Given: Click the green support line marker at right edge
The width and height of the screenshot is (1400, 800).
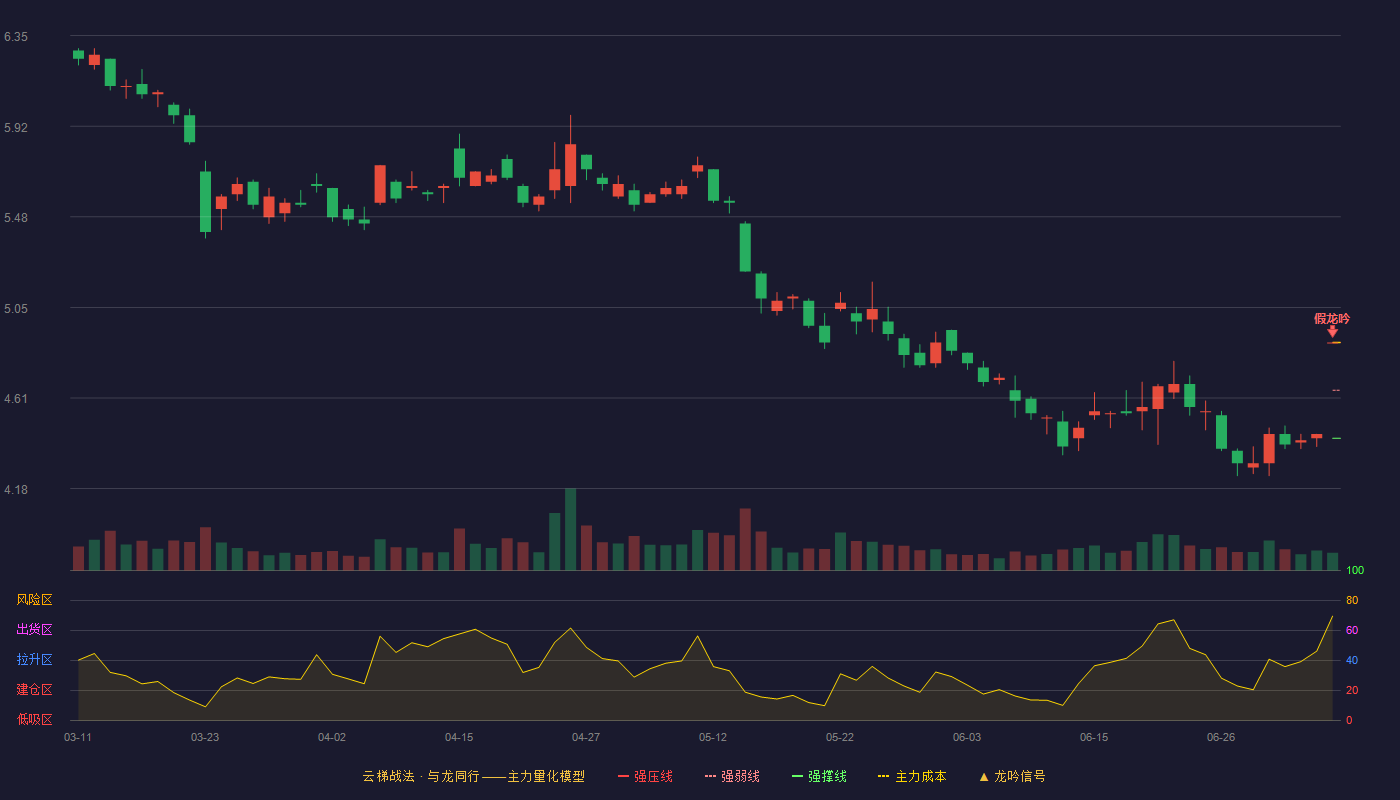Looking at the screenshot, I should [1336, 438].
